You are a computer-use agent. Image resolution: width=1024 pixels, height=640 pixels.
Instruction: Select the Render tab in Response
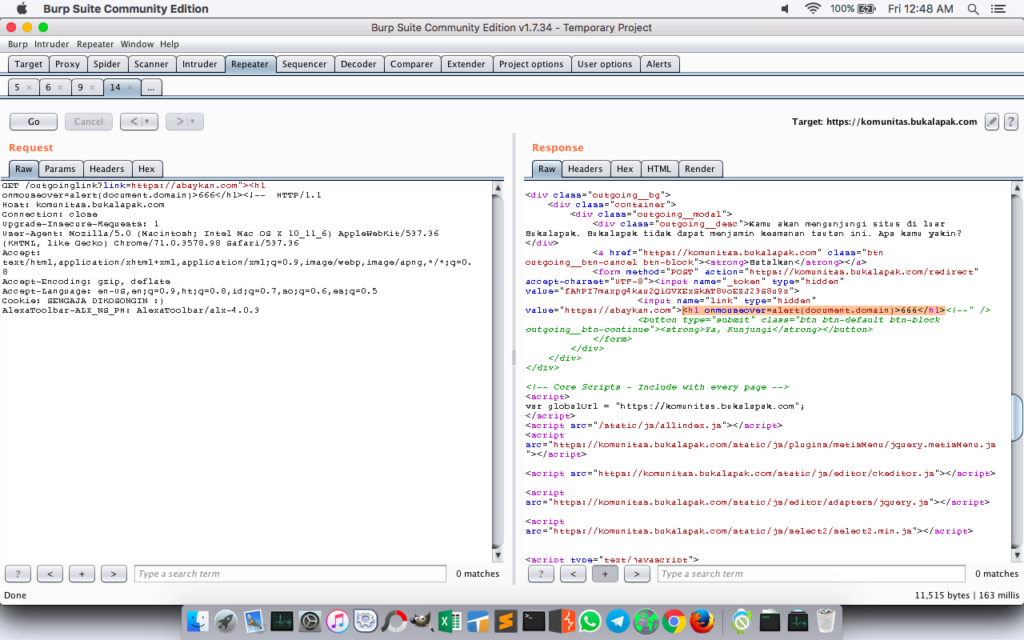pos(700,169)
